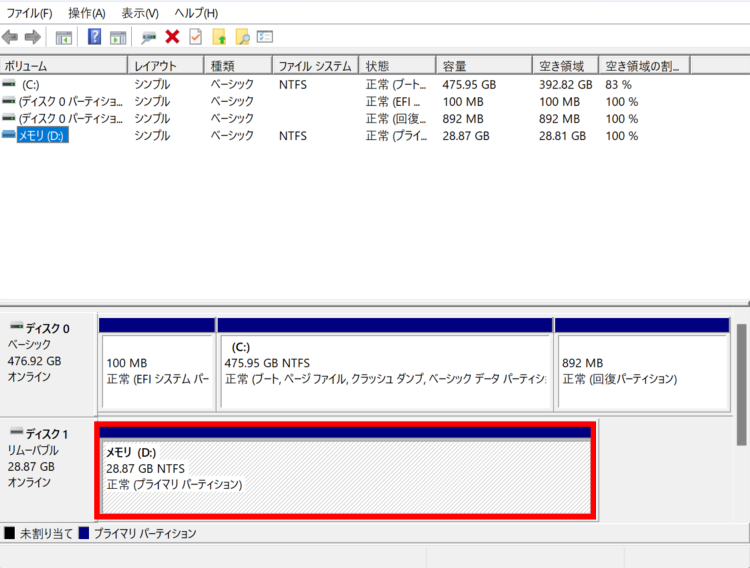Screen dimensions: 750x568
Task: Click the 83 % free percentage cell
Action: tap(618, 85)
